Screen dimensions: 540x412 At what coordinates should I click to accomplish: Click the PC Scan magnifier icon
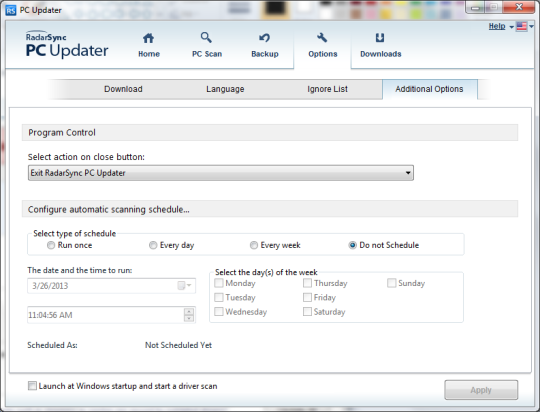point(206,37)
